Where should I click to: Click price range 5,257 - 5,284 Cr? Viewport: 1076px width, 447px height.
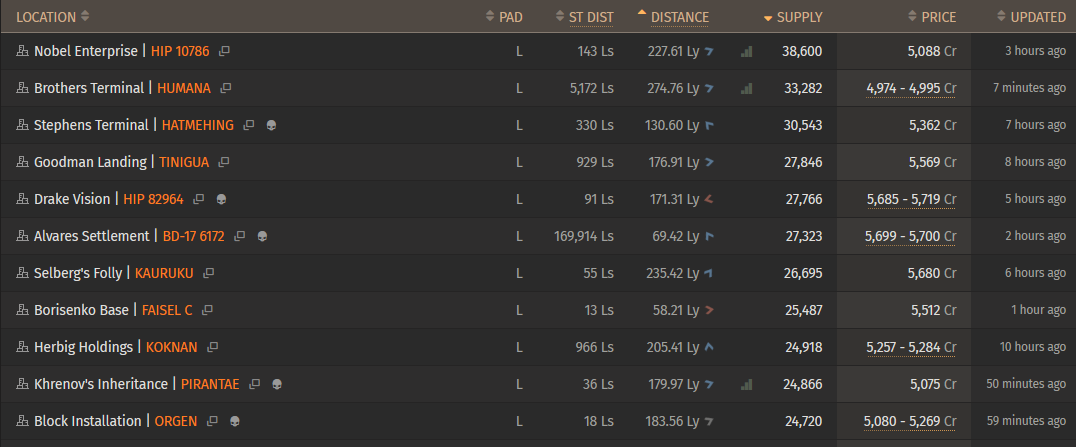click(x=911, y=347)
